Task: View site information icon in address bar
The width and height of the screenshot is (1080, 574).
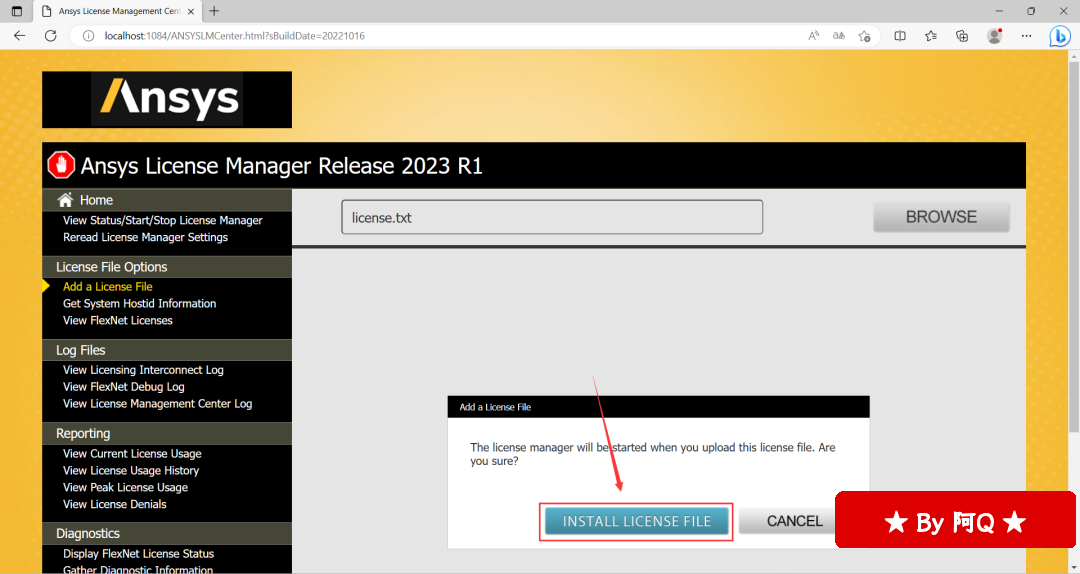Action: click(88, 36)
